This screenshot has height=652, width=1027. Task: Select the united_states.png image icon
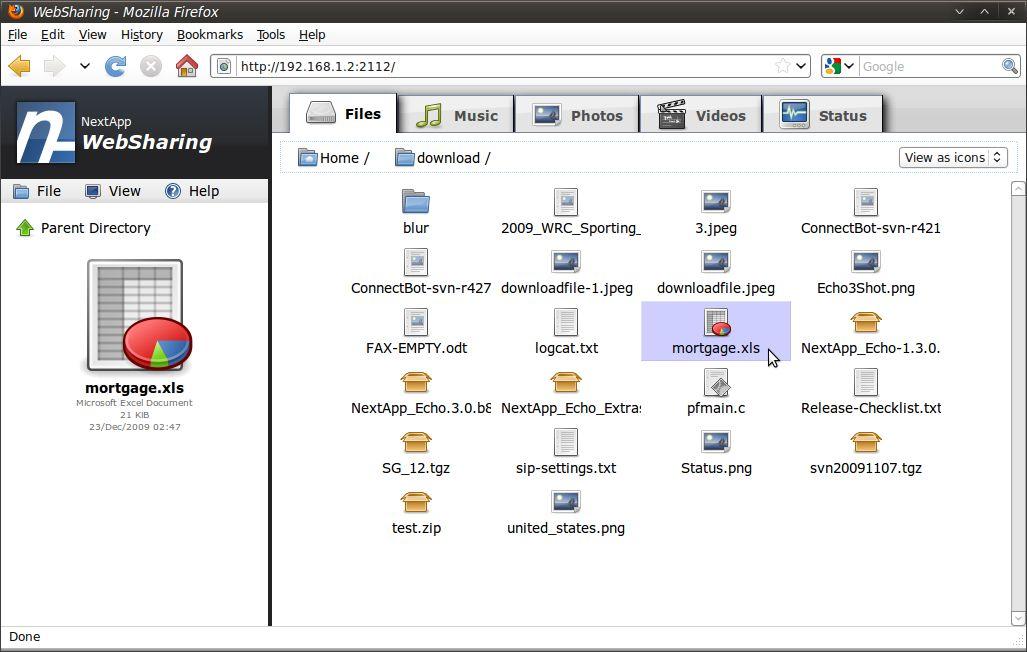click(566, 503)
